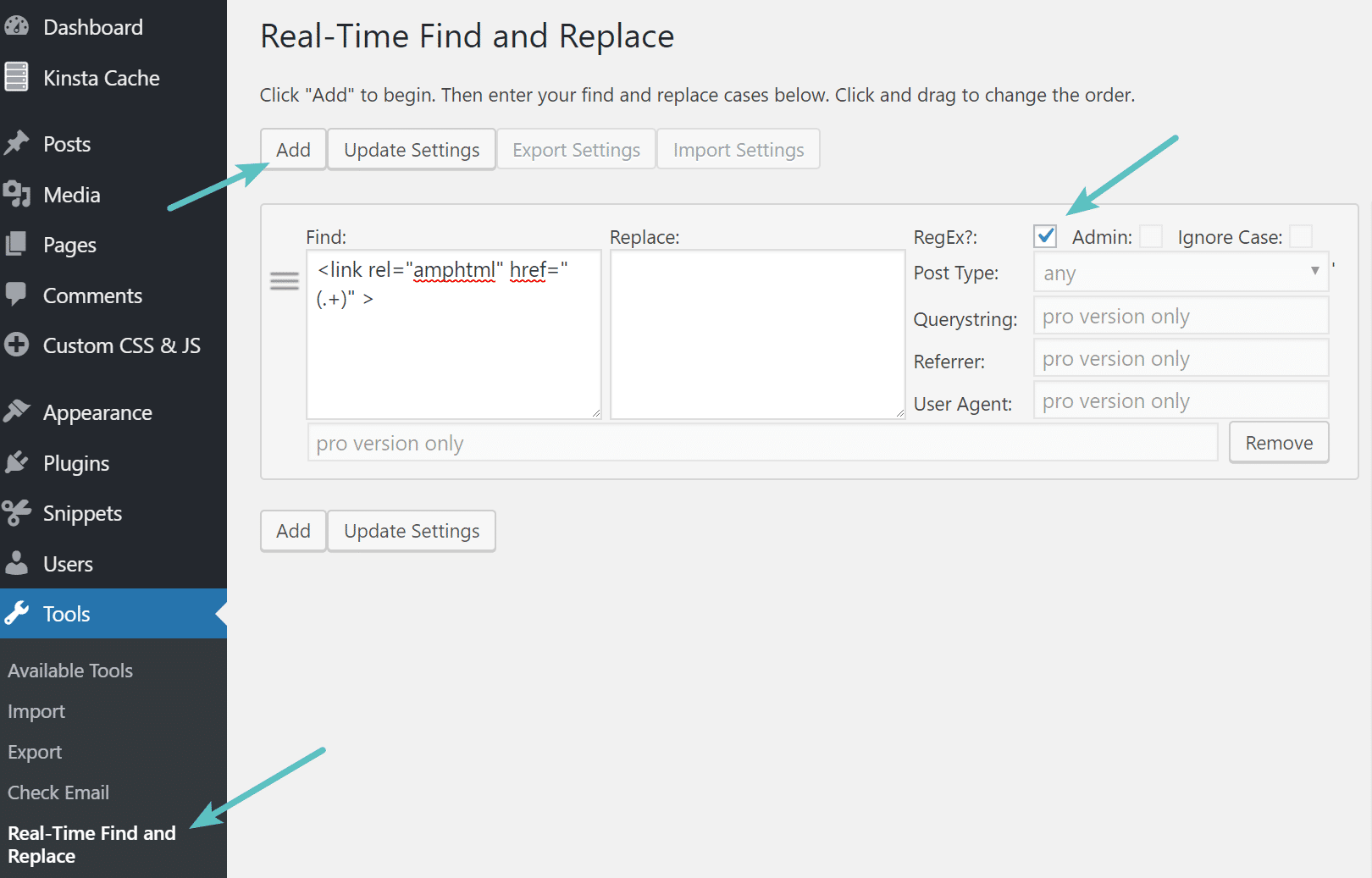Select the Appearance brush icon

click(17, 411)
